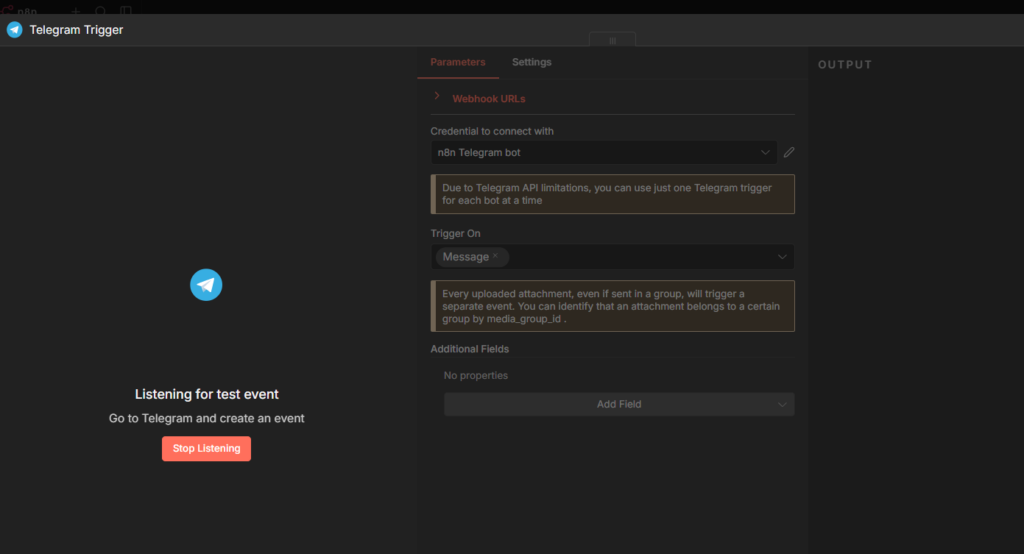1024x554 pixels.
Task: Click the No properties text
Action: 475,376
